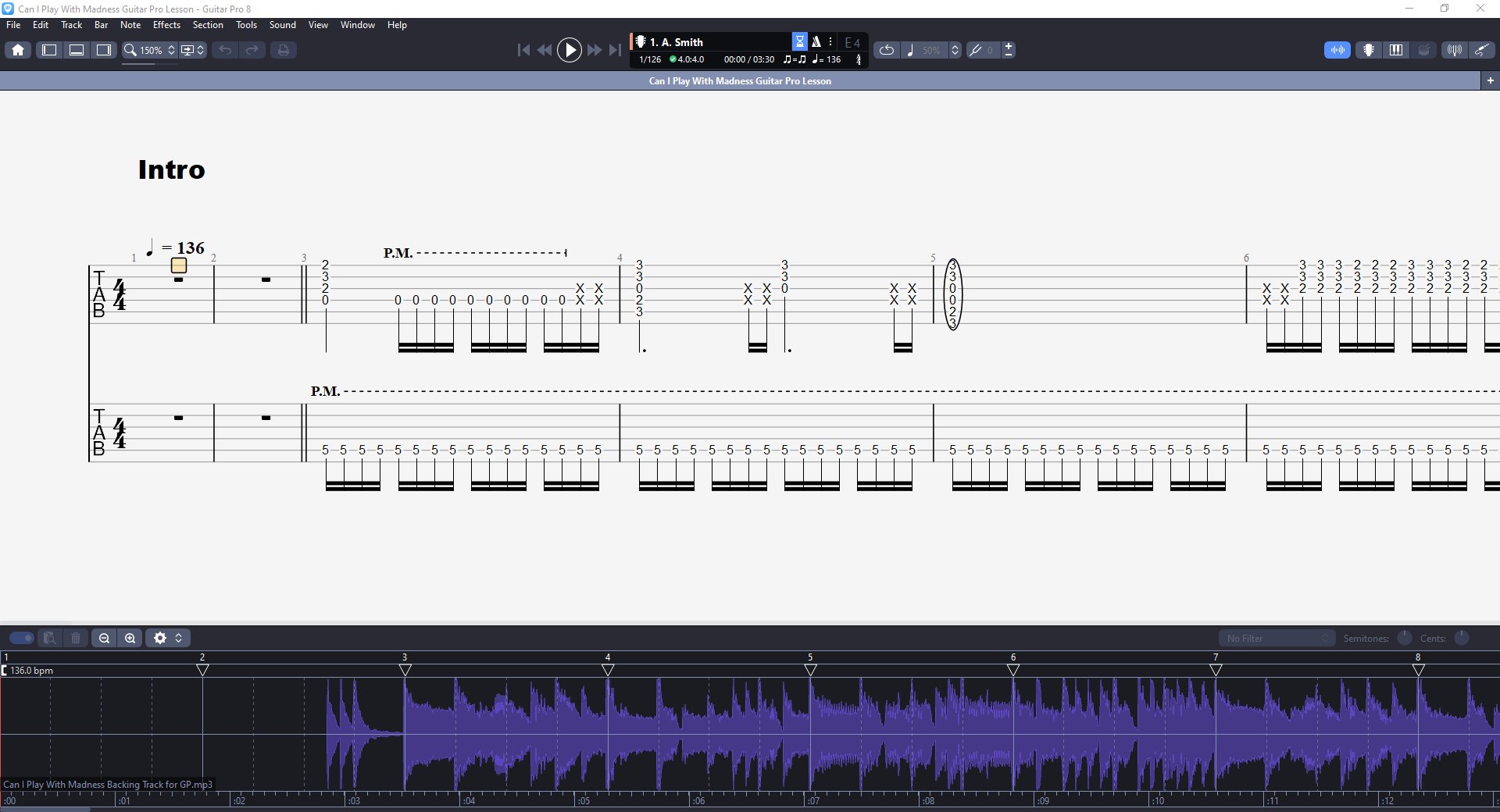This screenshot has width=1500, height=812.
Task: Click the bar 5 sync point marker
Action: click(810, 670)
